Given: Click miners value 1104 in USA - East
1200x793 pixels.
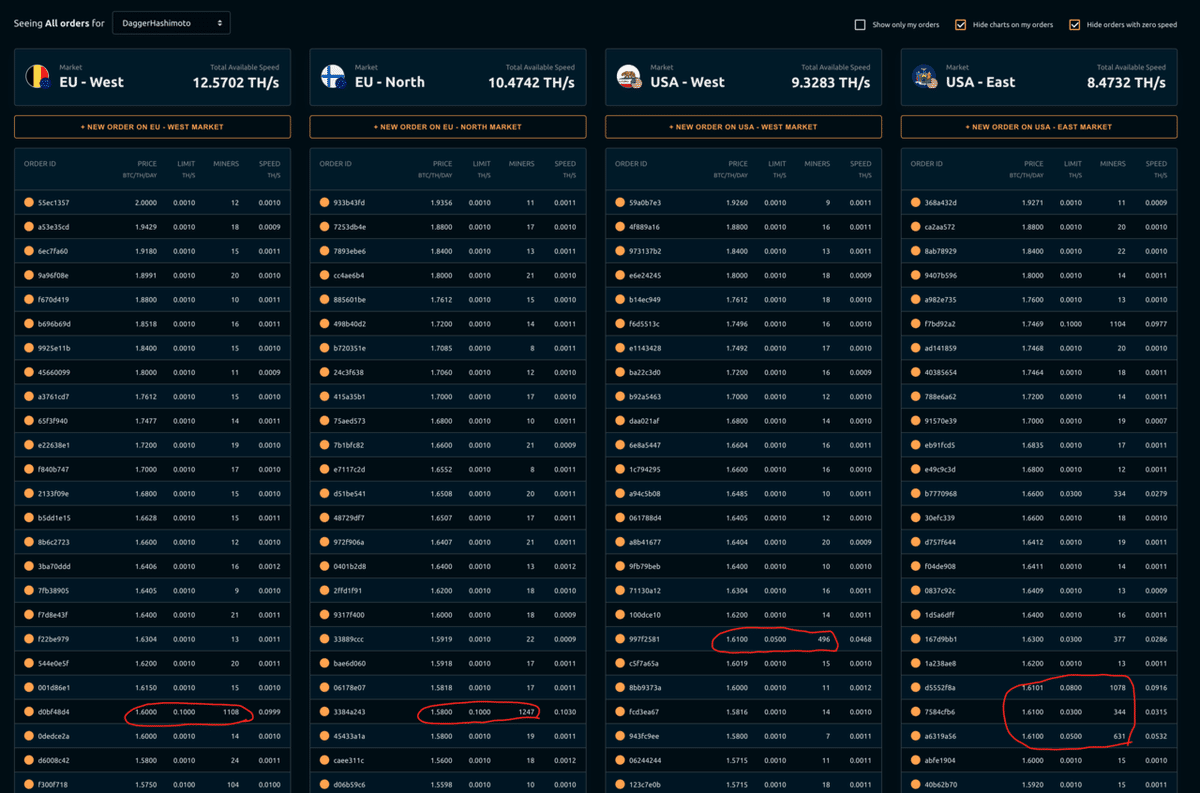Looking at the screenshot, I should pos(1117,324).
